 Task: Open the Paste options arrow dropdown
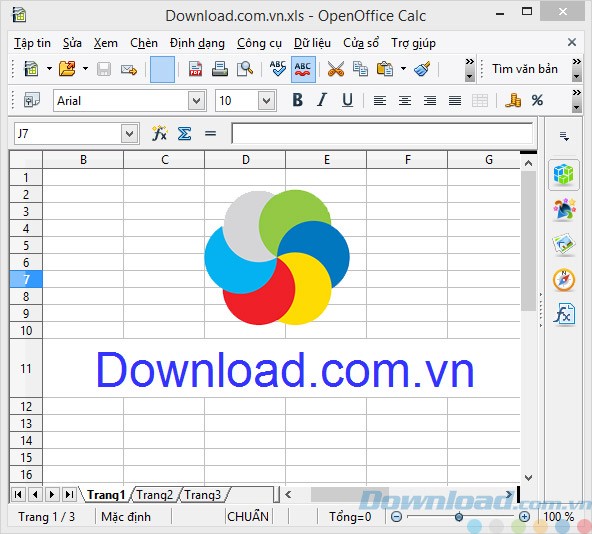(x=403, y=69)
